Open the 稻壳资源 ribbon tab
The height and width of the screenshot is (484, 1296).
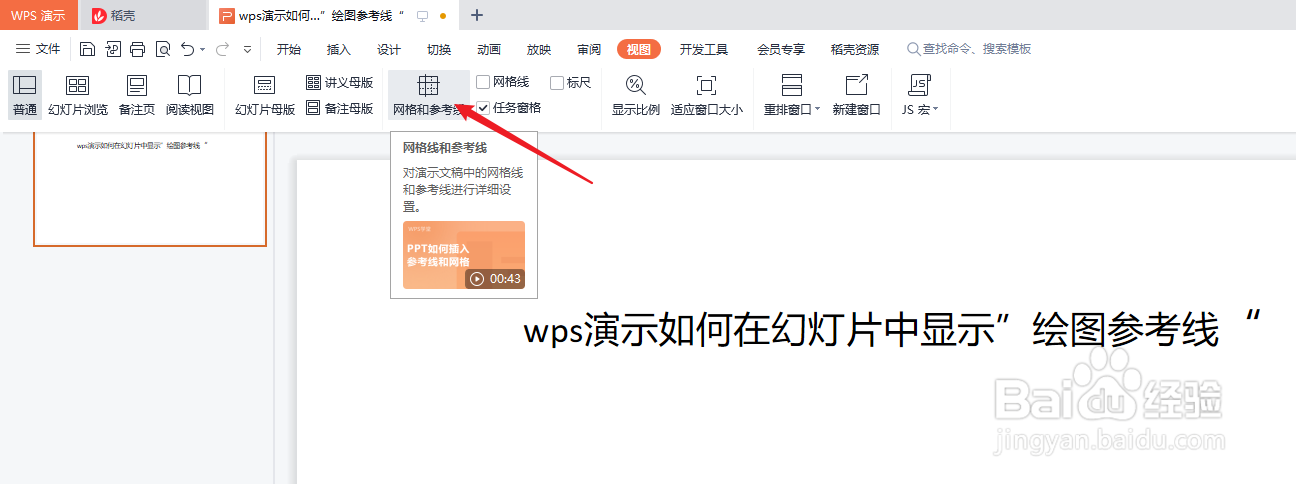point(855,49)
